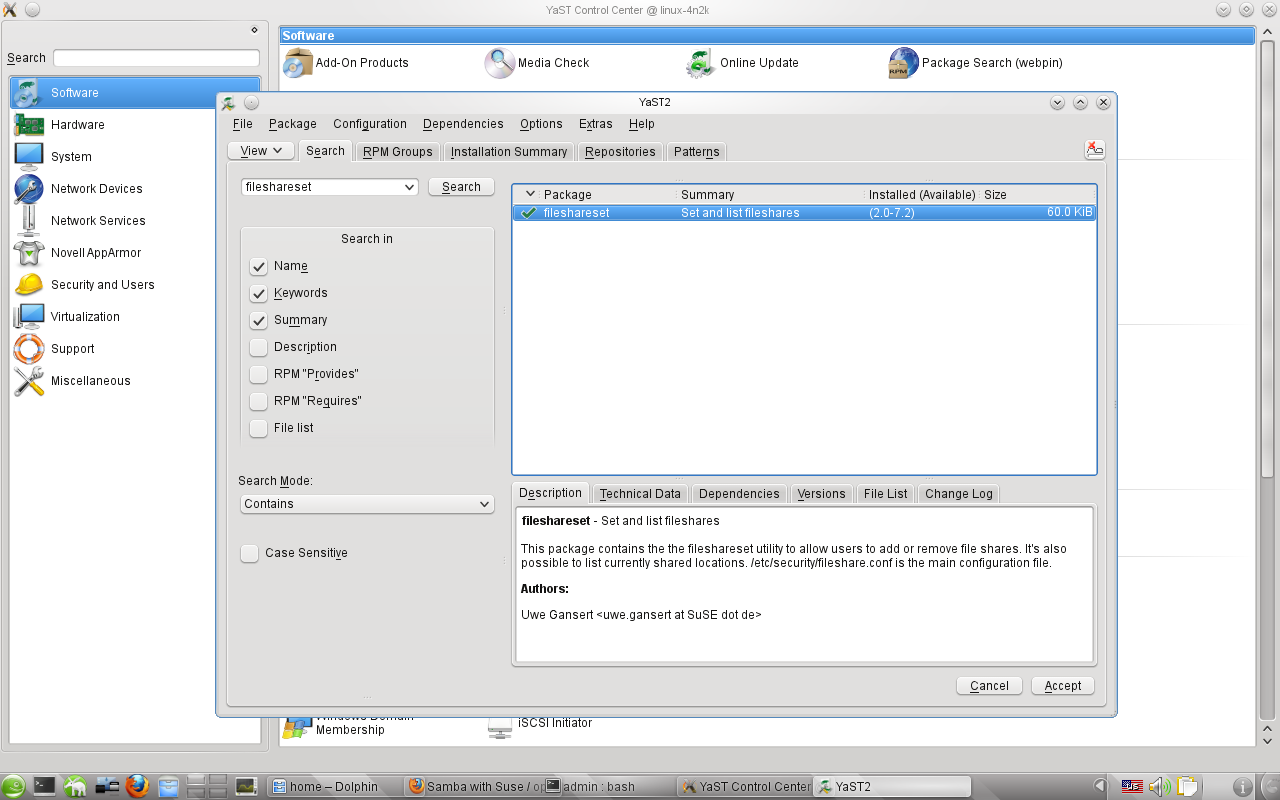
Task: Select the Software category icon in sidebar
Action: click(28, 93)
